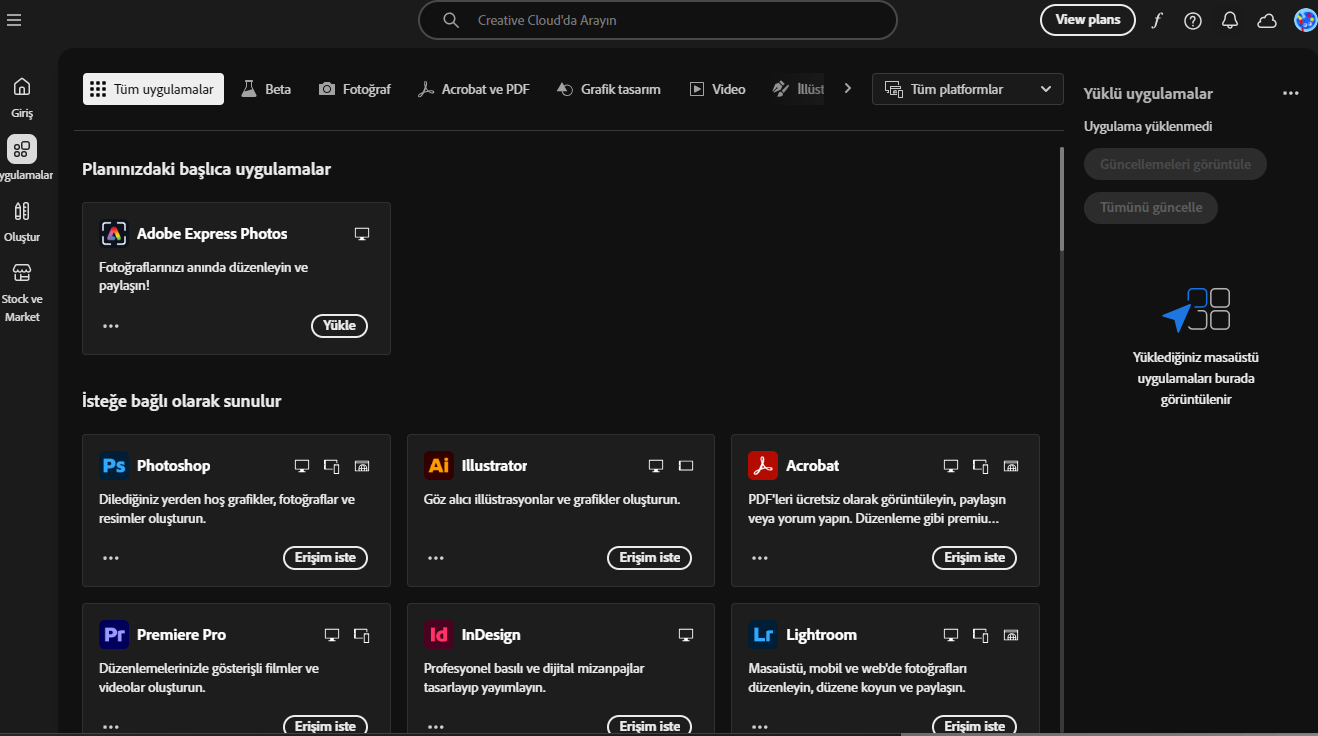This screenshot has height=736, width=1318.
Task: Click the Lightroom card title text
Action: tap(822, 635)
